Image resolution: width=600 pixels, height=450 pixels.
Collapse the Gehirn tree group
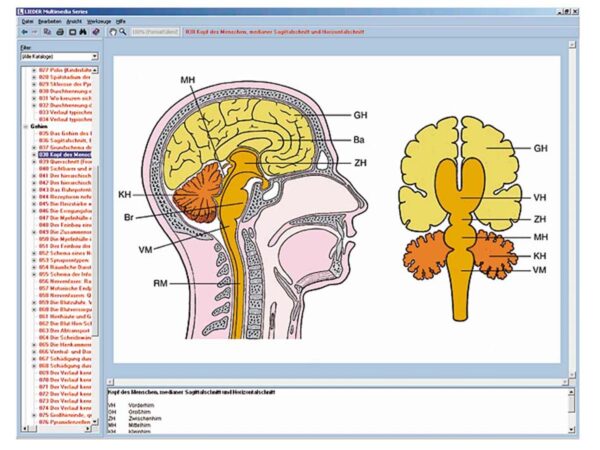pos(26,126)
